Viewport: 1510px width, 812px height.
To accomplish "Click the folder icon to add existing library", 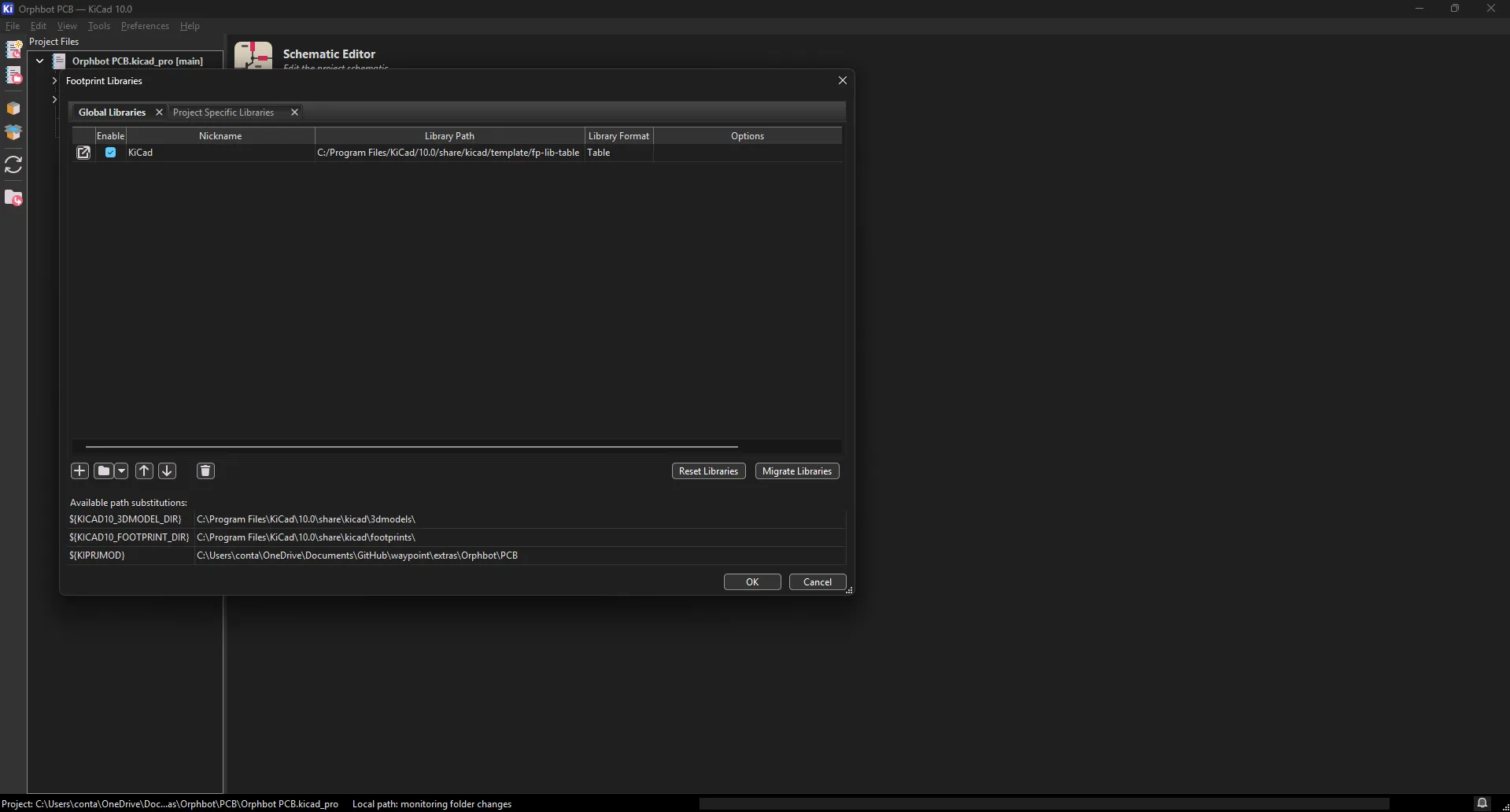I will [x=103, y=471].
